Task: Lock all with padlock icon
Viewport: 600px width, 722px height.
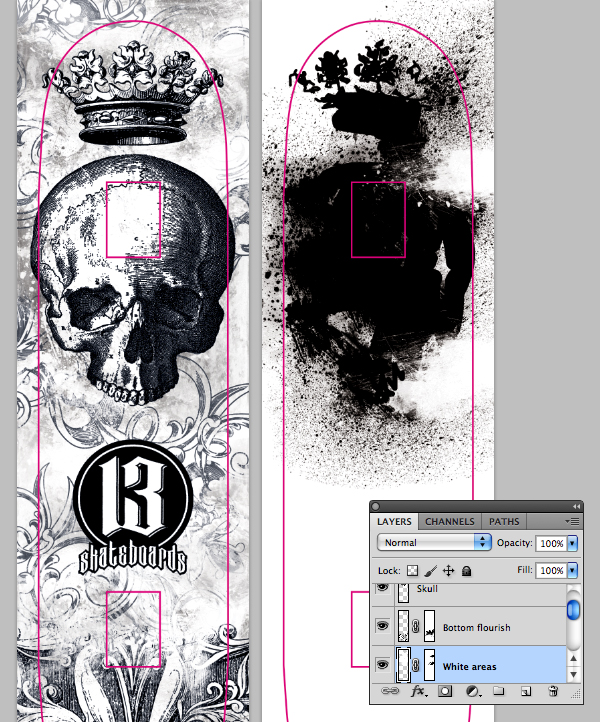Action: pos(466,571)
